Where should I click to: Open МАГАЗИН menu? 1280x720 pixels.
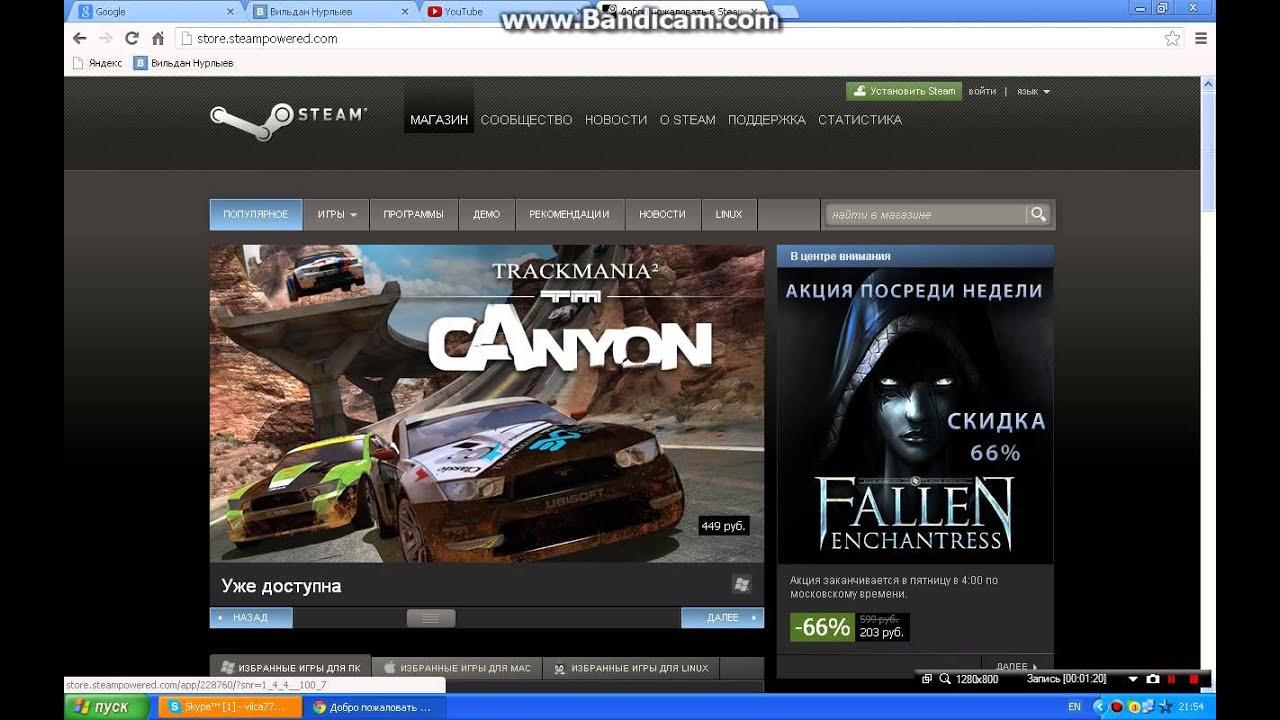tap(439, 119)
